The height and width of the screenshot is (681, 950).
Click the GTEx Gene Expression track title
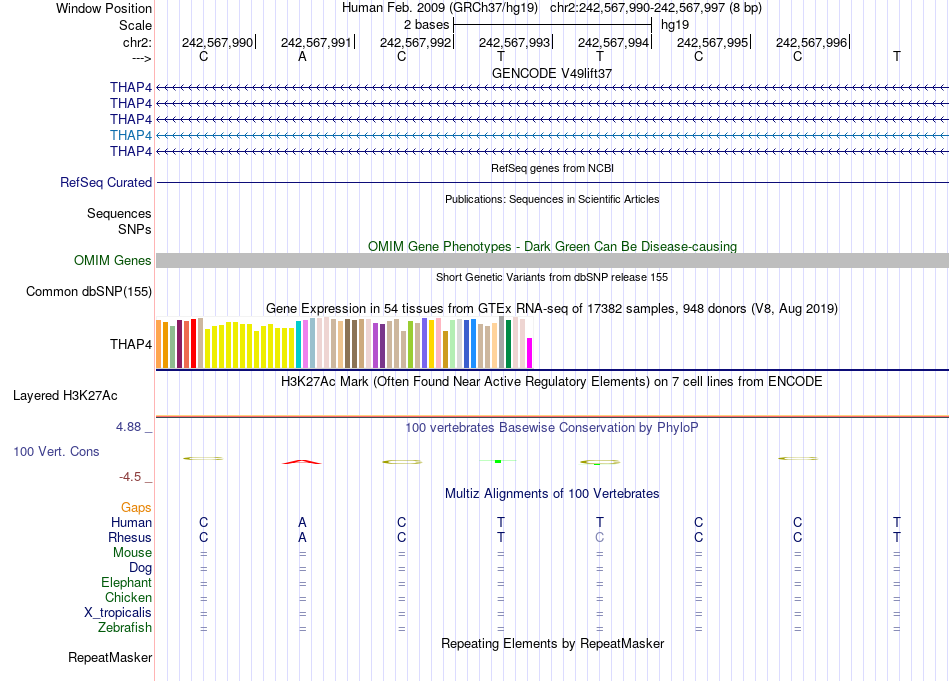pos(552,308)
